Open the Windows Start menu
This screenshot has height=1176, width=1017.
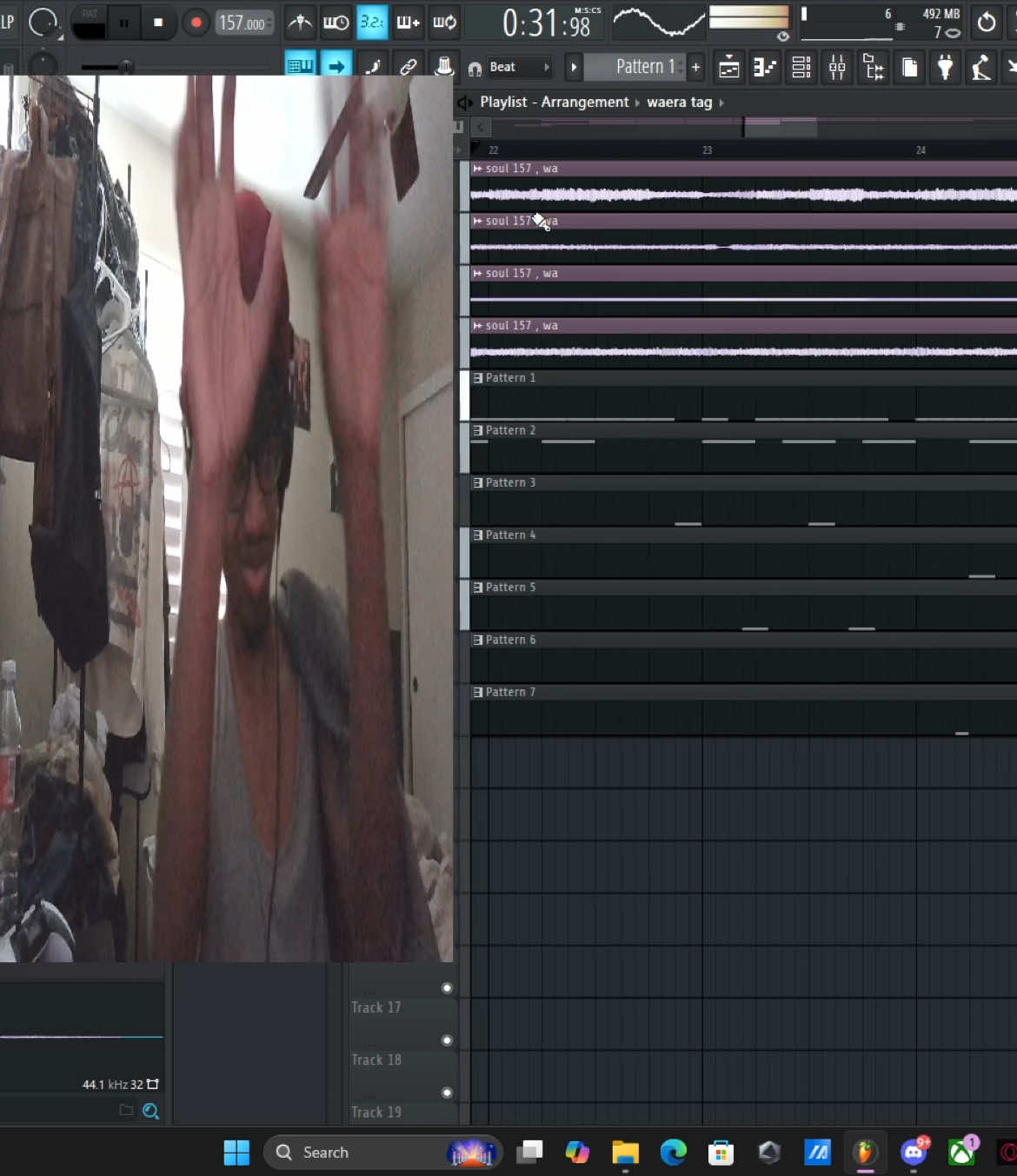pyautogui.click(x=236, y=1153)
